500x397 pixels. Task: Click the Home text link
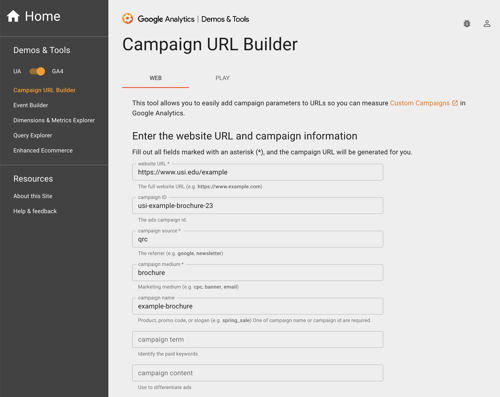43,16
